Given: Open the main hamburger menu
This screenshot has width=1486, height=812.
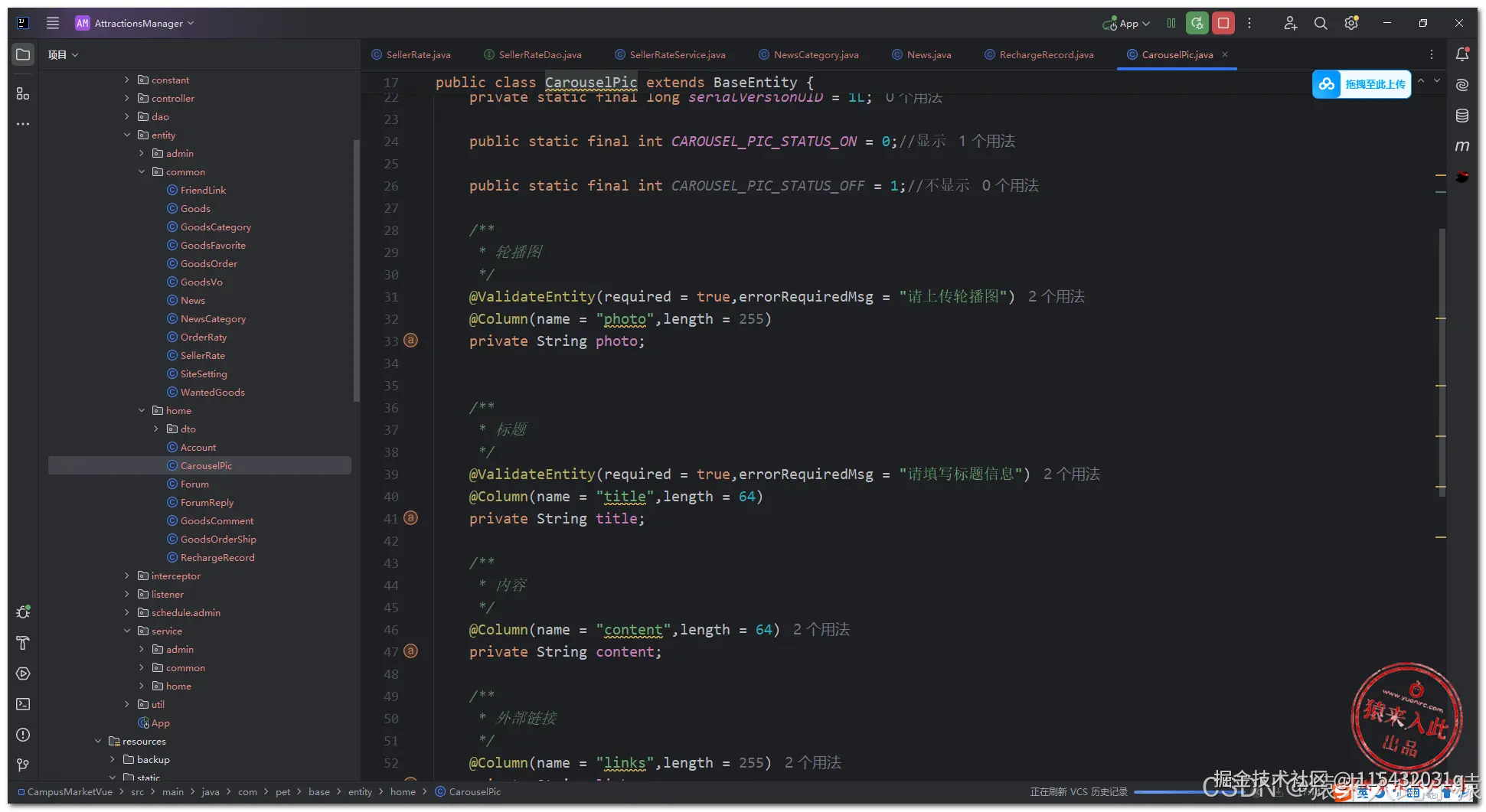Looking at the screenshot, I should click(x=53, y=23).
